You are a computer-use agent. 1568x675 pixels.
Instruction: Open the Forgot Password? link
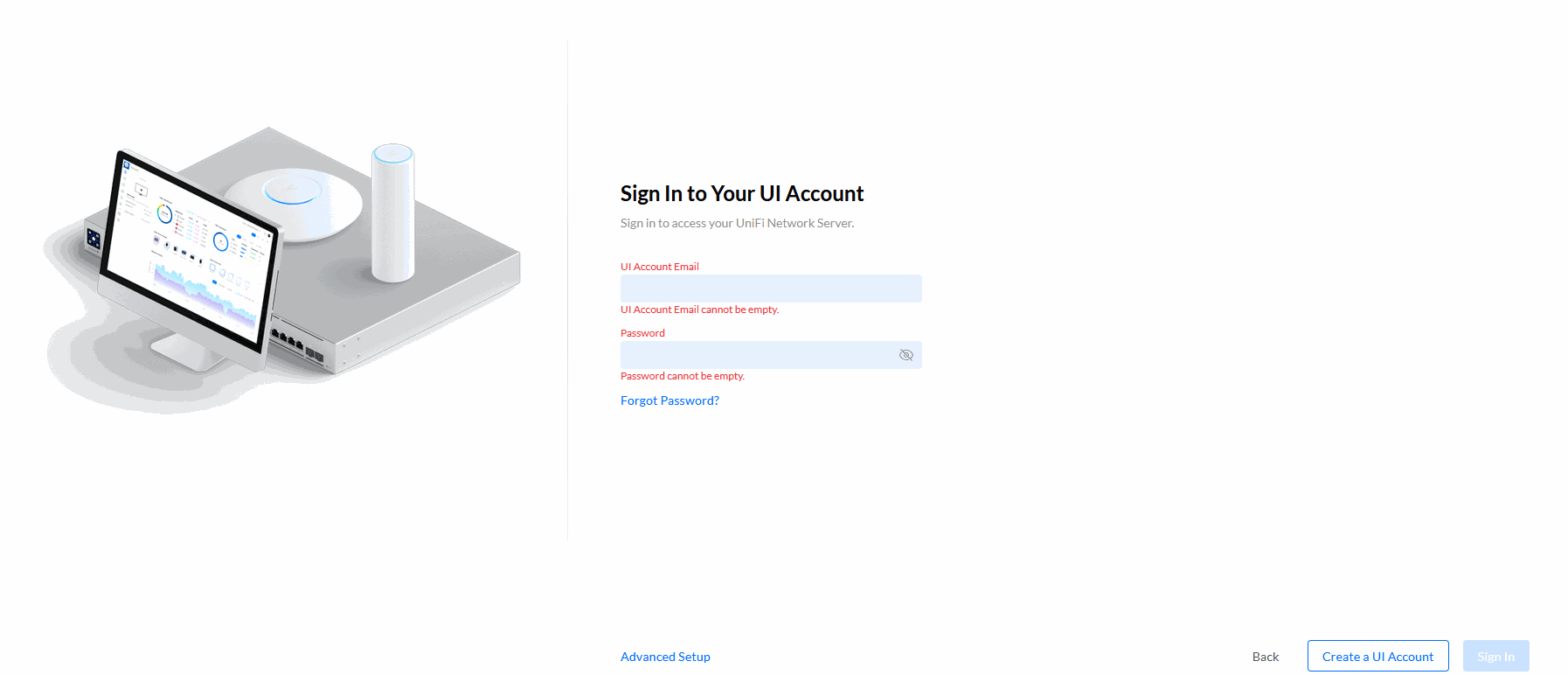670,400
